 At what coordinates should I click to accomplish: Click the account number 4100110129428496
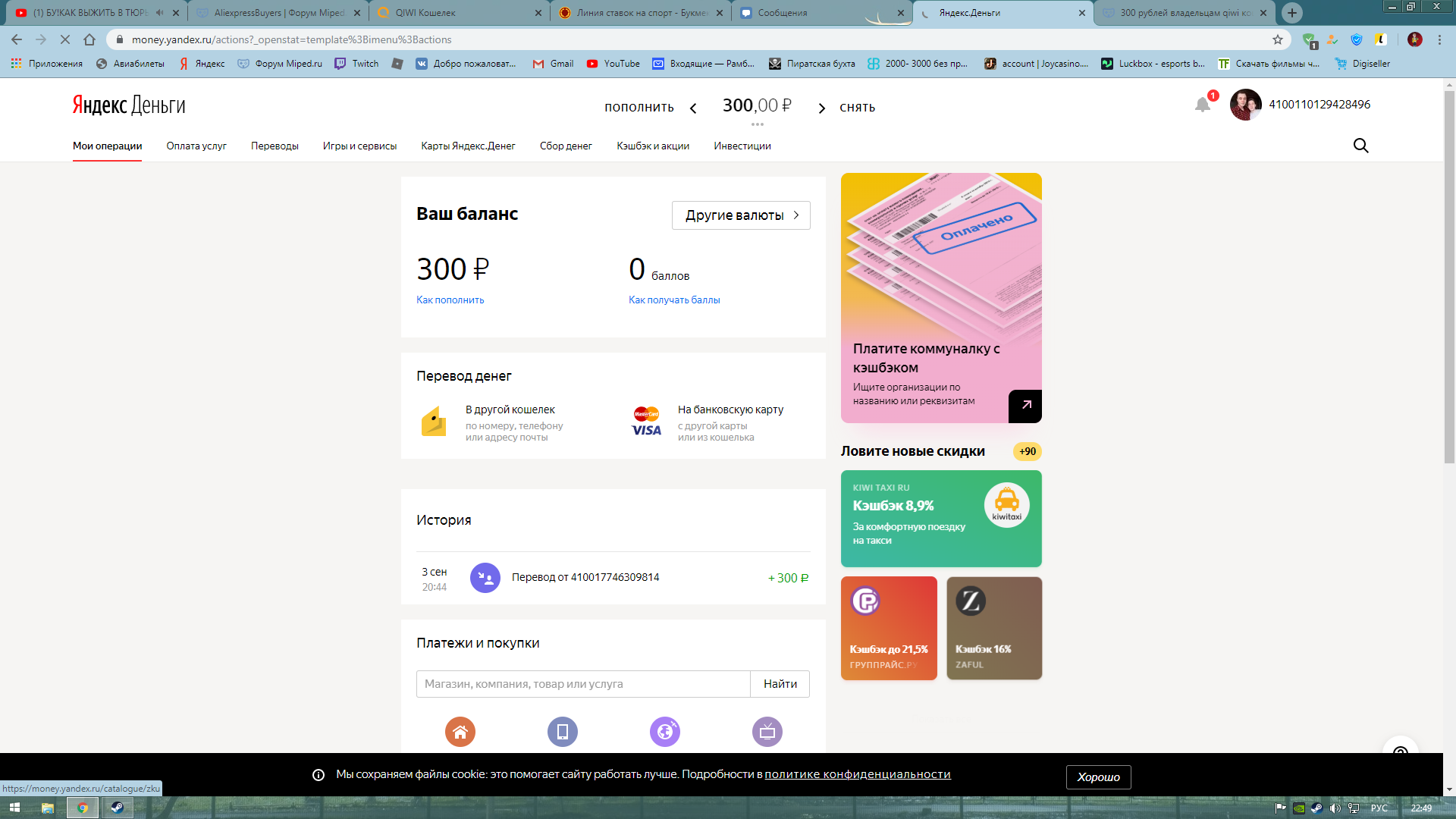1319,105
